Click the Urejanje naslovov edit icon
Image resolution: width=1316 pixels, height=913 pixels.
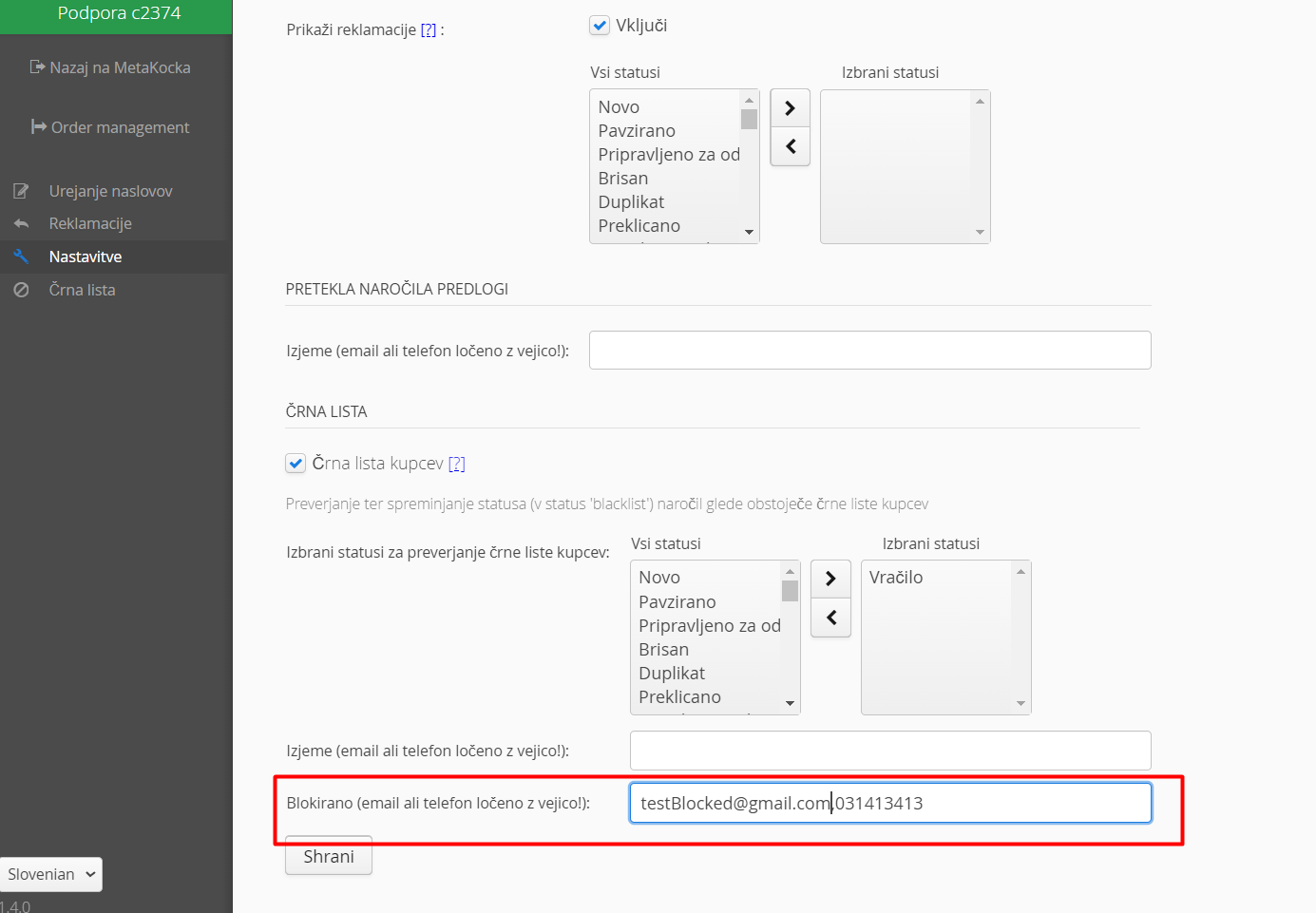(21, 191)
